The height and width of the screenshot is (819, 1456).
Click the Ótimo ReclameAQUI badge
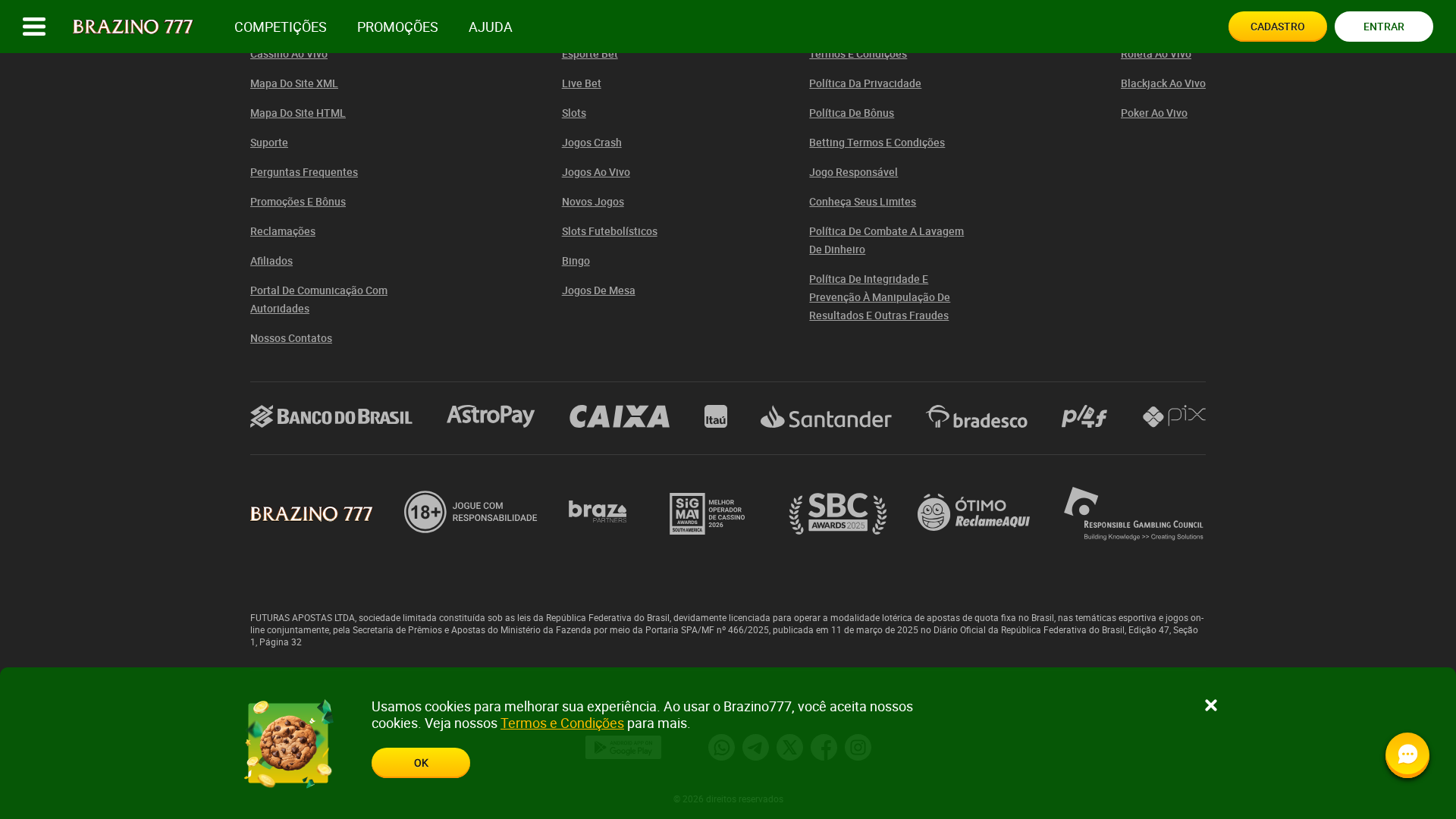(x=974, y=513)
